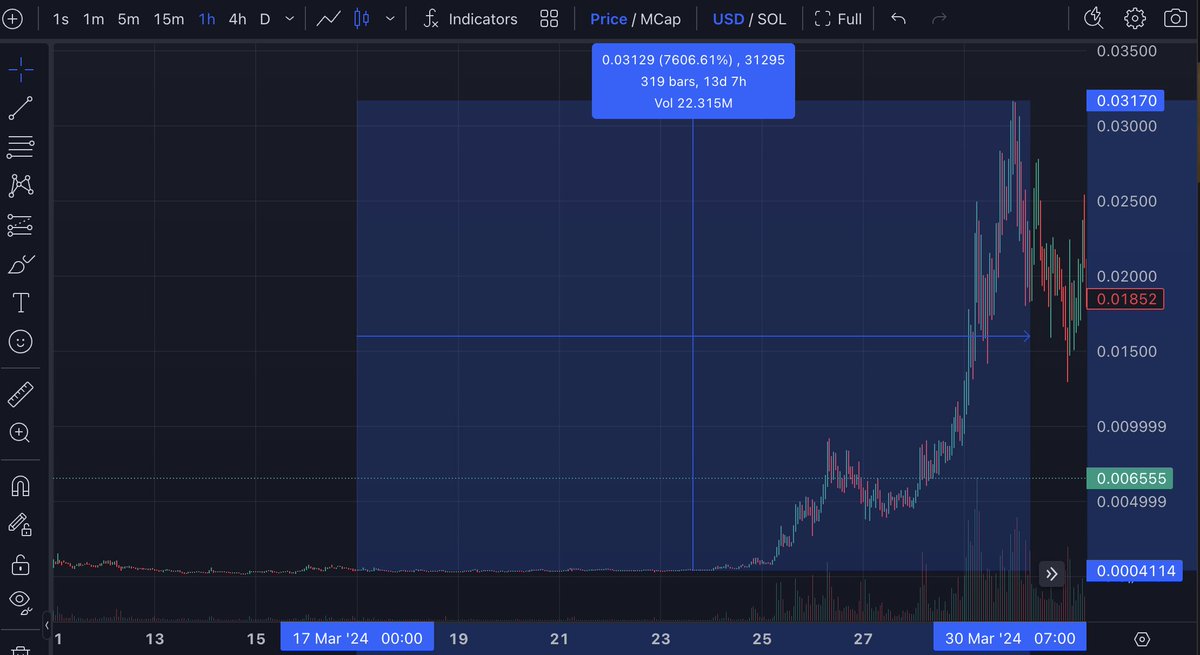The width and height of the screenshot is (1200, 655).
Task: Switch chart to candlestick style
Action: click(x=361, y=19)
